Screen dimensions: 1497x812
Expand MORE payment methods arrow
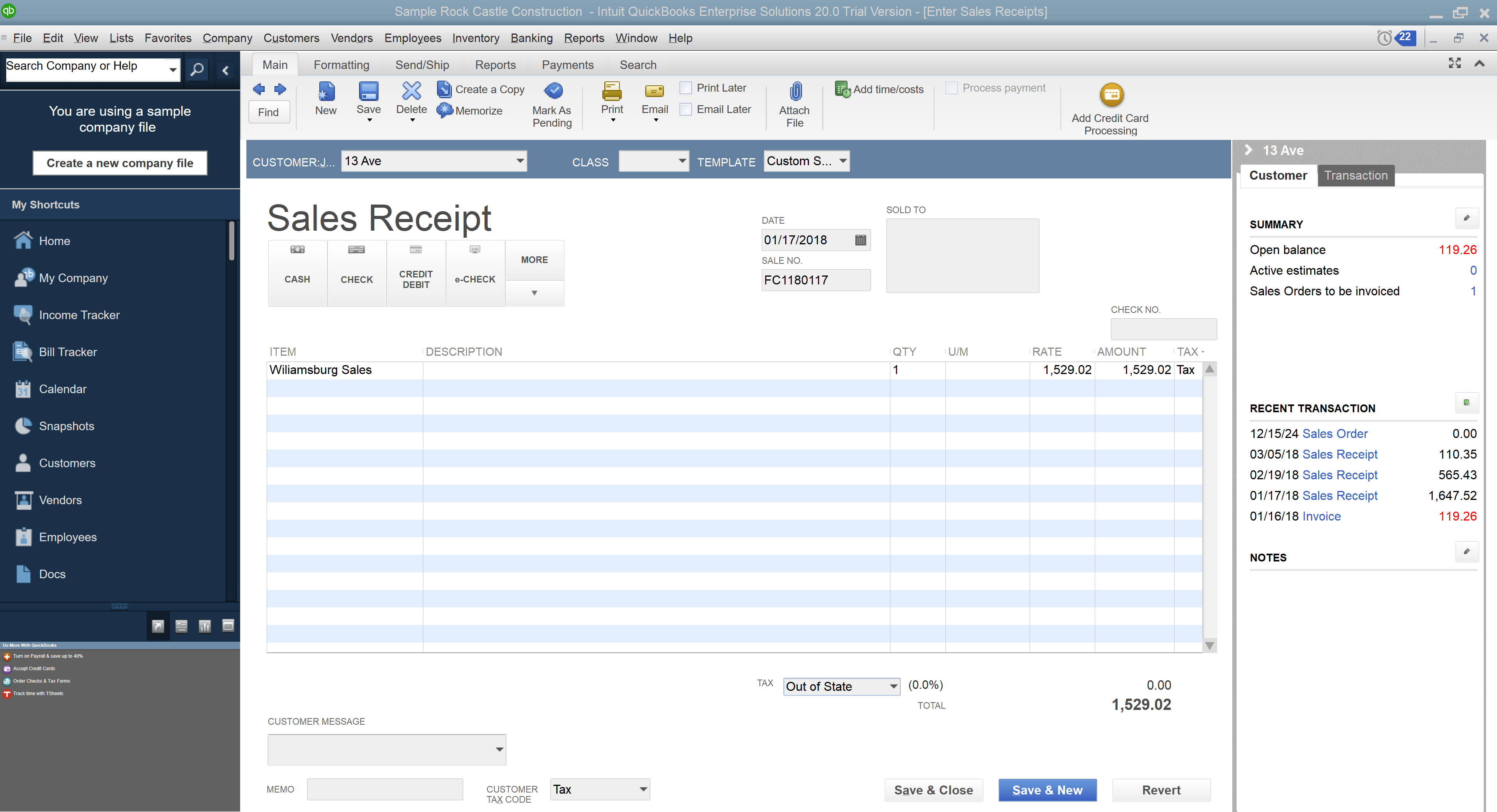534,293
